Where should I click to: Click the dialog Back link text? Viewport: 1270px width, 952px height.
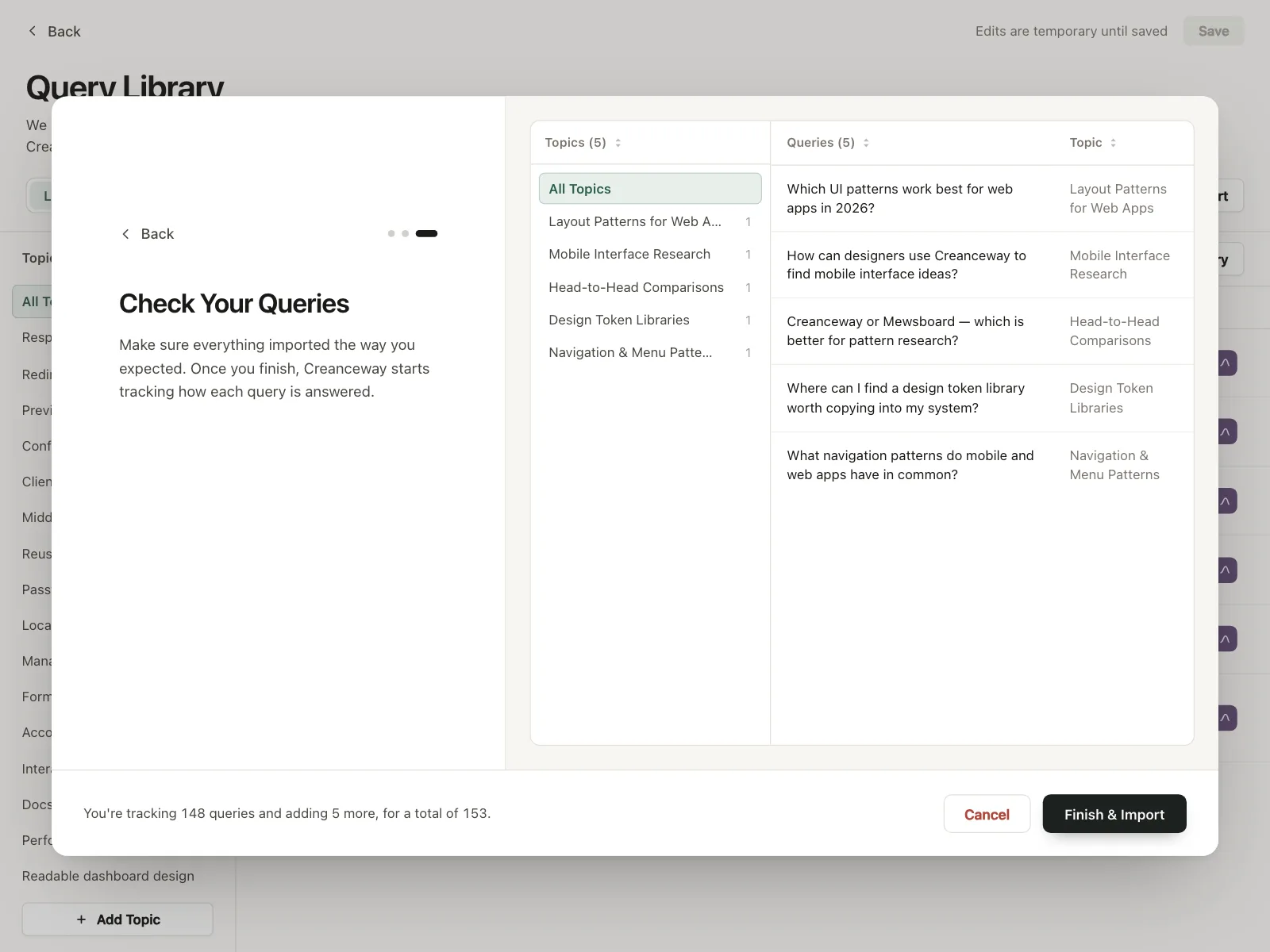pos(157,234)
